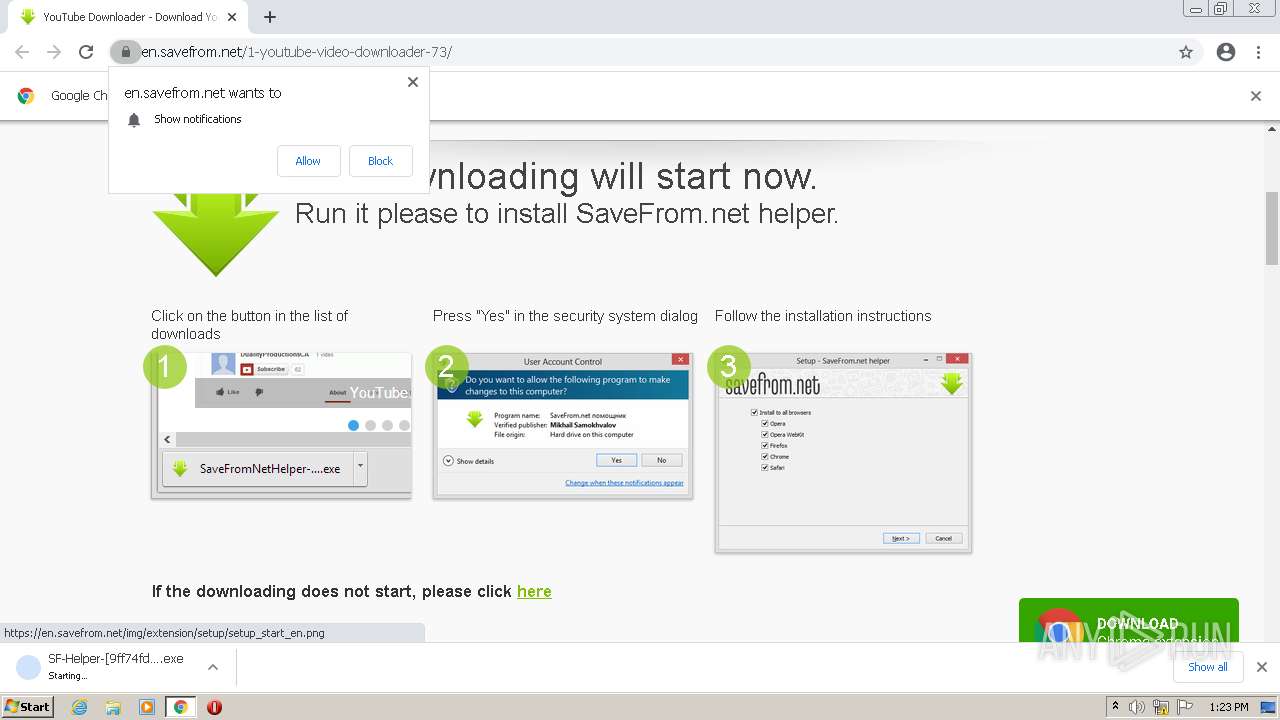Click the Google Chrome logo in info bar
This screenshot has height=720, width=1280.
pyautogui.click(x=26, y=96)
